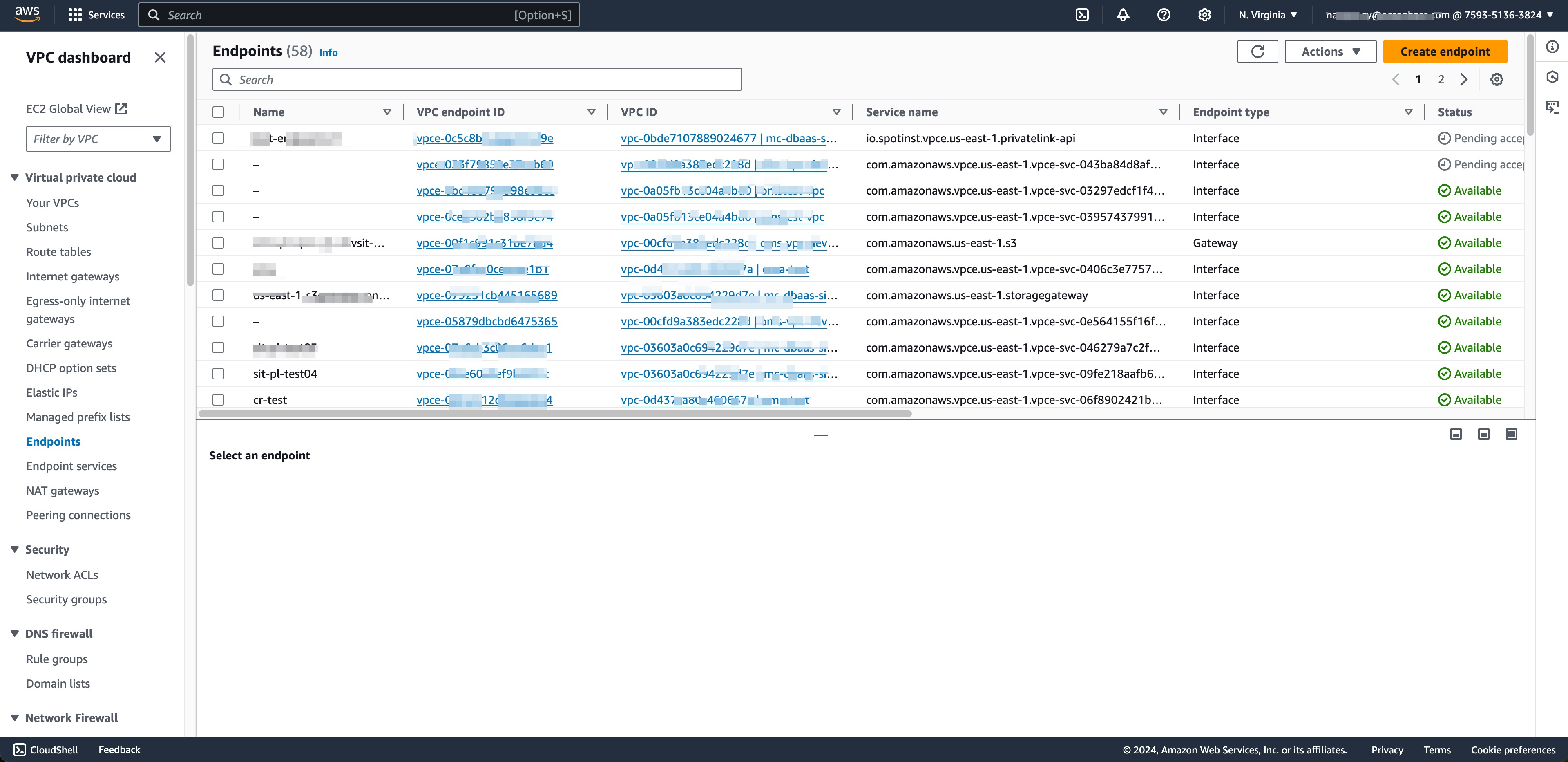The image size is (1568, 762).
Task: Close the VPC dashboard sidebar
Action: [160, 57]
